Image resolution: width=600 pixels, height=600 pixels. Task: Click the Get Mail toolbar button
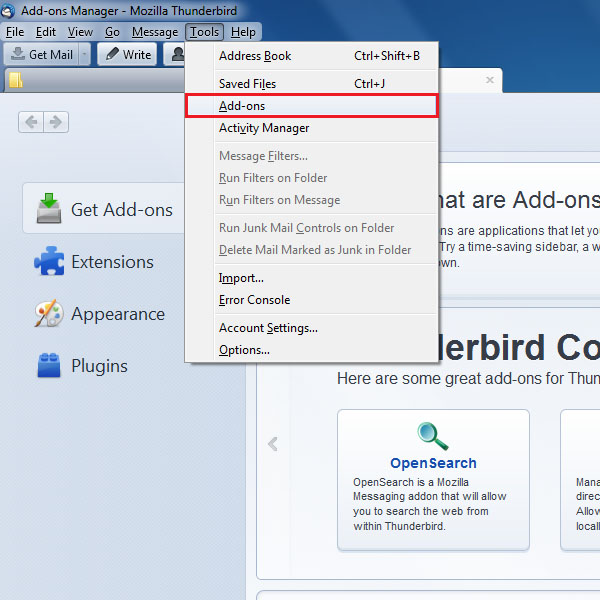tap(41, 54)
